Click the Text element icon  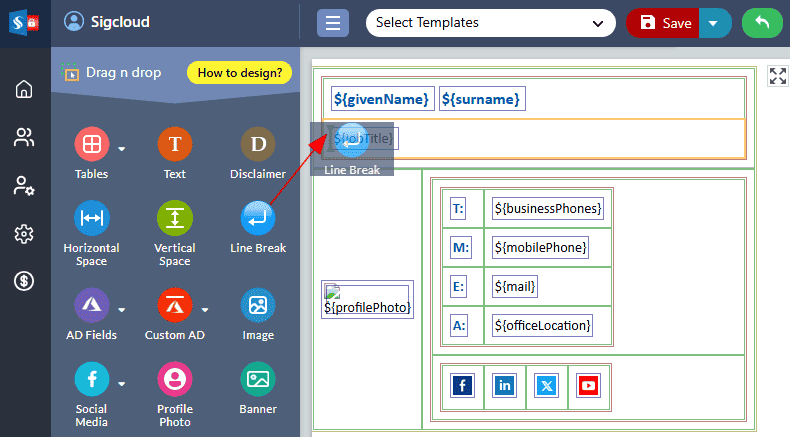click(174, 146)
